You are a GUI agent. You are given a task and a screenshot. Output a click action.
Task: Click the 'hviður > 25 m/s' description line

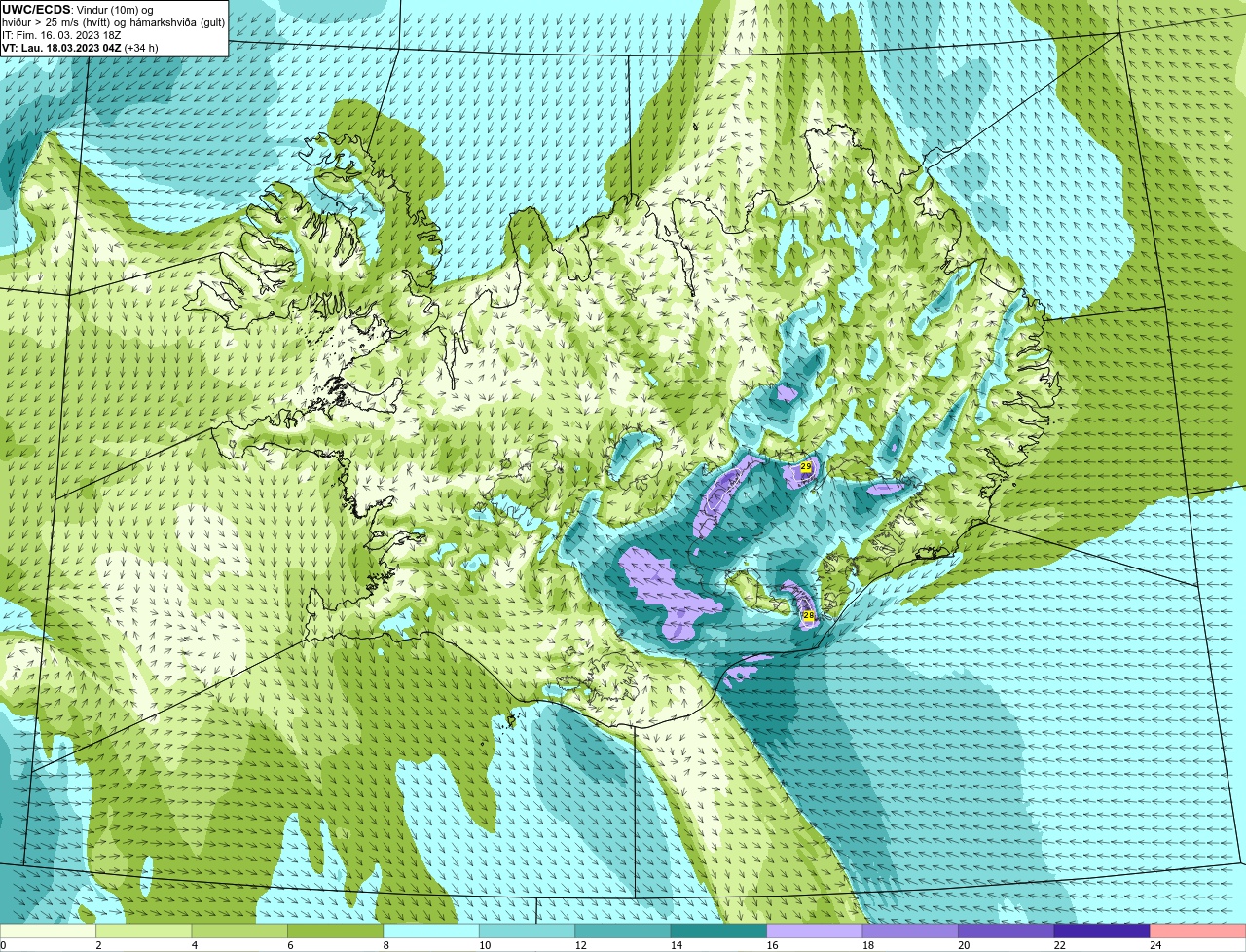pos(113,22)
